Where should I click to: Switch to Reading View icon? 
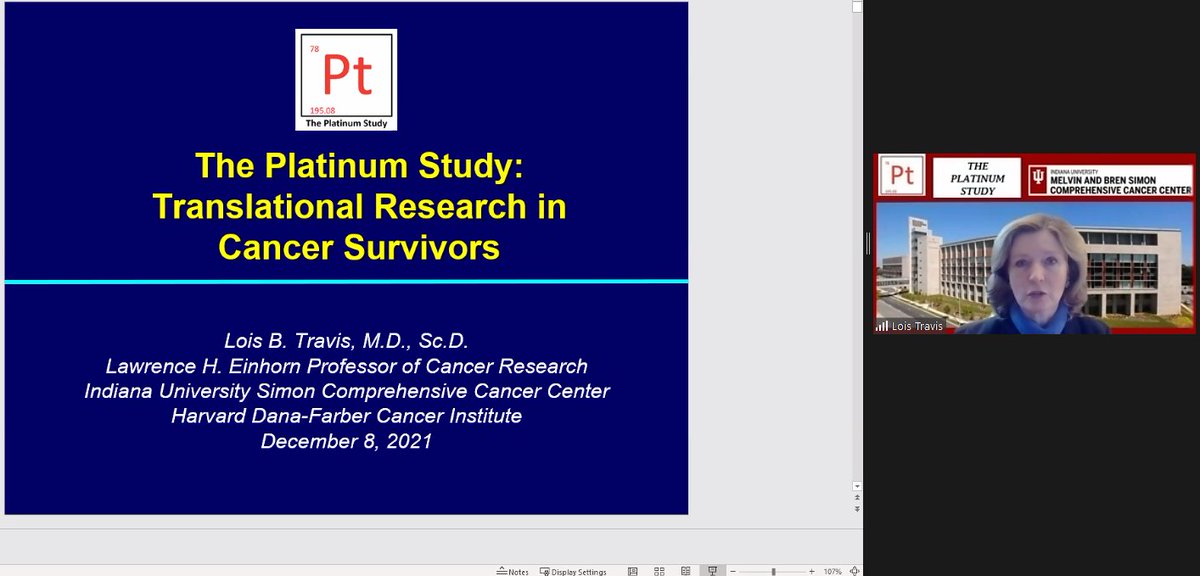[685, 572]
